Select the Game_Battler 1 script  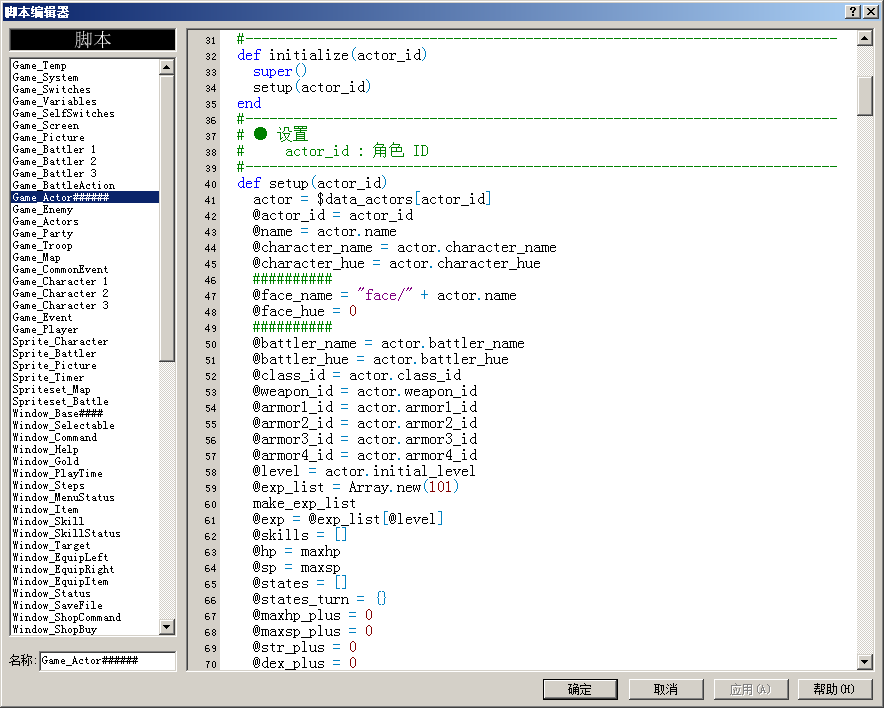(85, 149)
